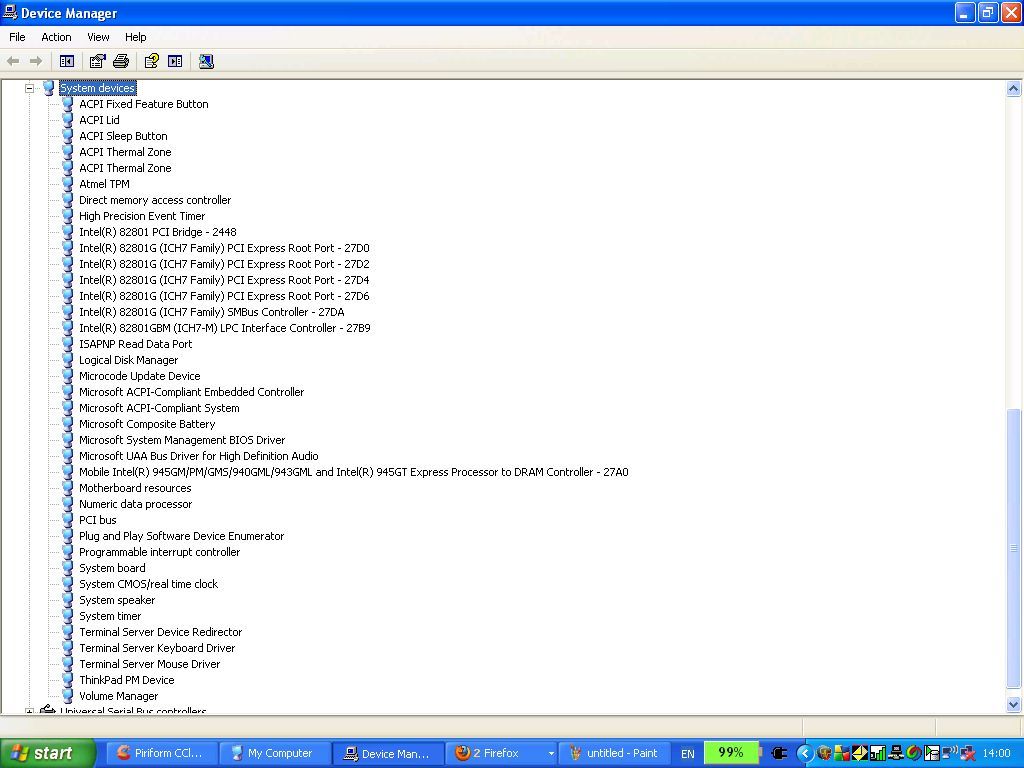Collapse the System devices node
The height and width of the screenshot is (768, 1024).
29,88
